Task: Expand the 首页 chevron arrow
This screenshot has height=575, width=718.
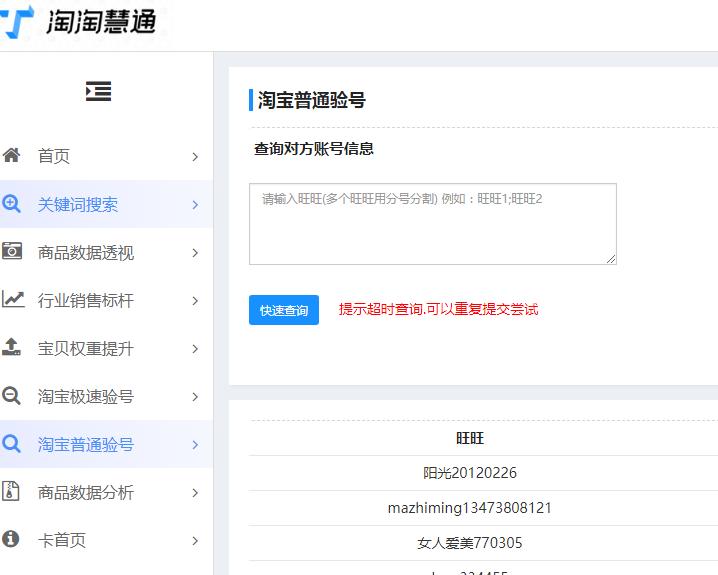Action: coord(195,157)
